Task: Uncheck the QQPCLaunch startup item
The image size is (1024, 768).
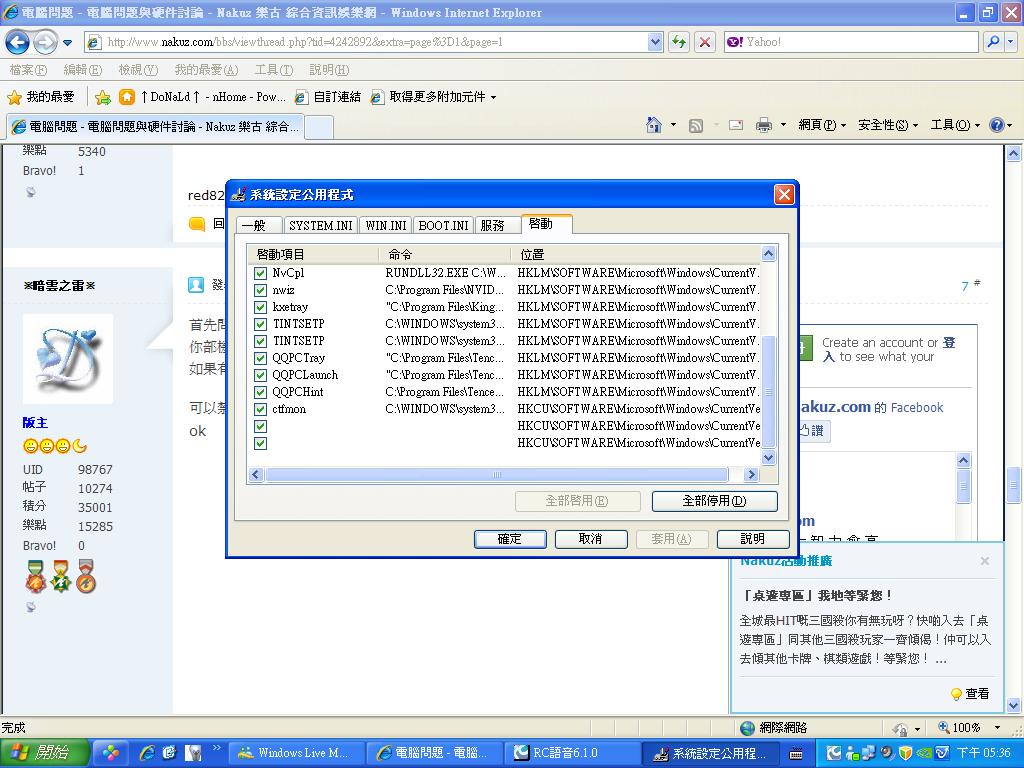Action: [x=261, y=375]
